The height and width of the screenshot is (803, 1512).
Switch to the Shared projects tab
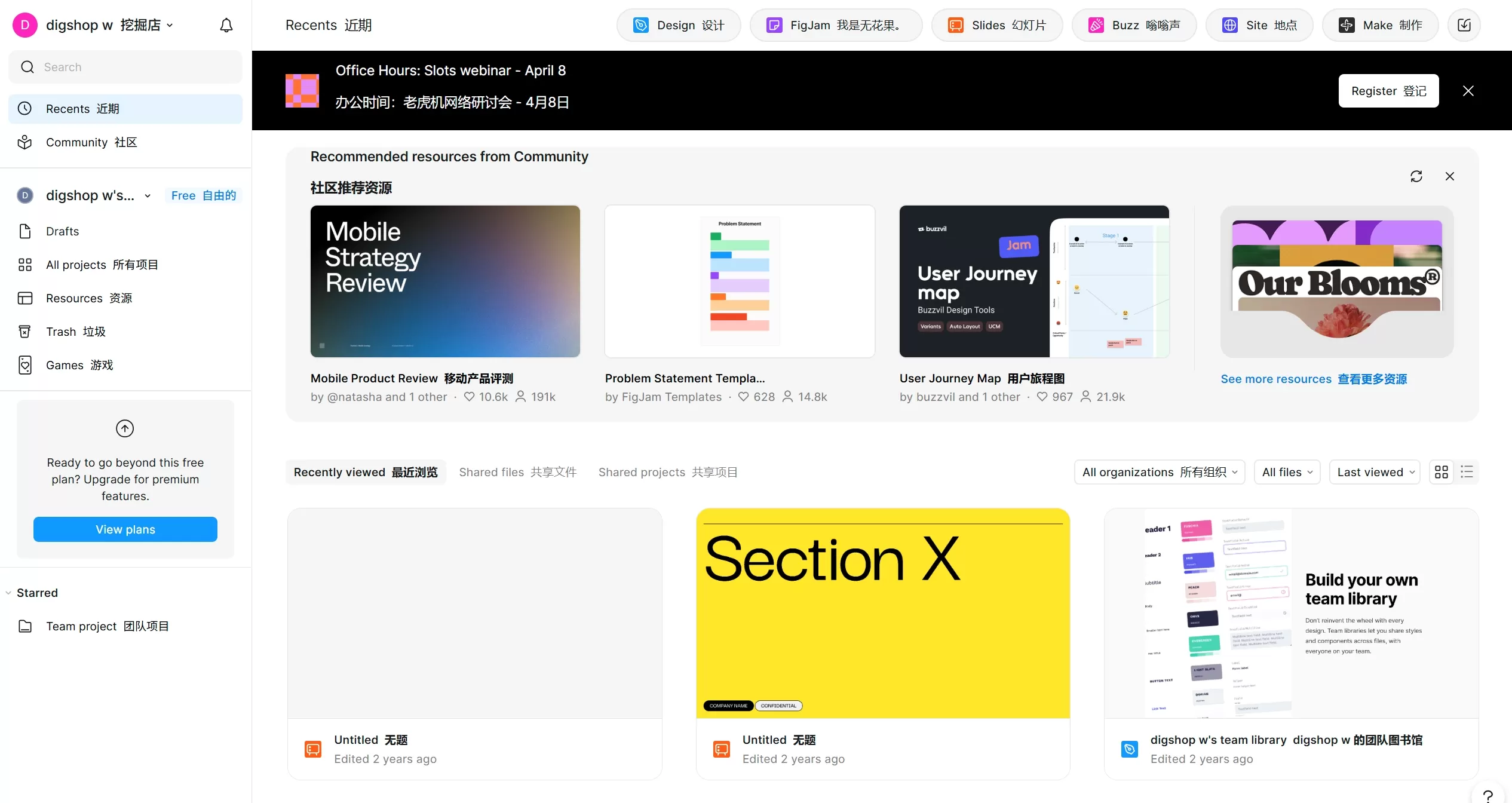point(668,472)
